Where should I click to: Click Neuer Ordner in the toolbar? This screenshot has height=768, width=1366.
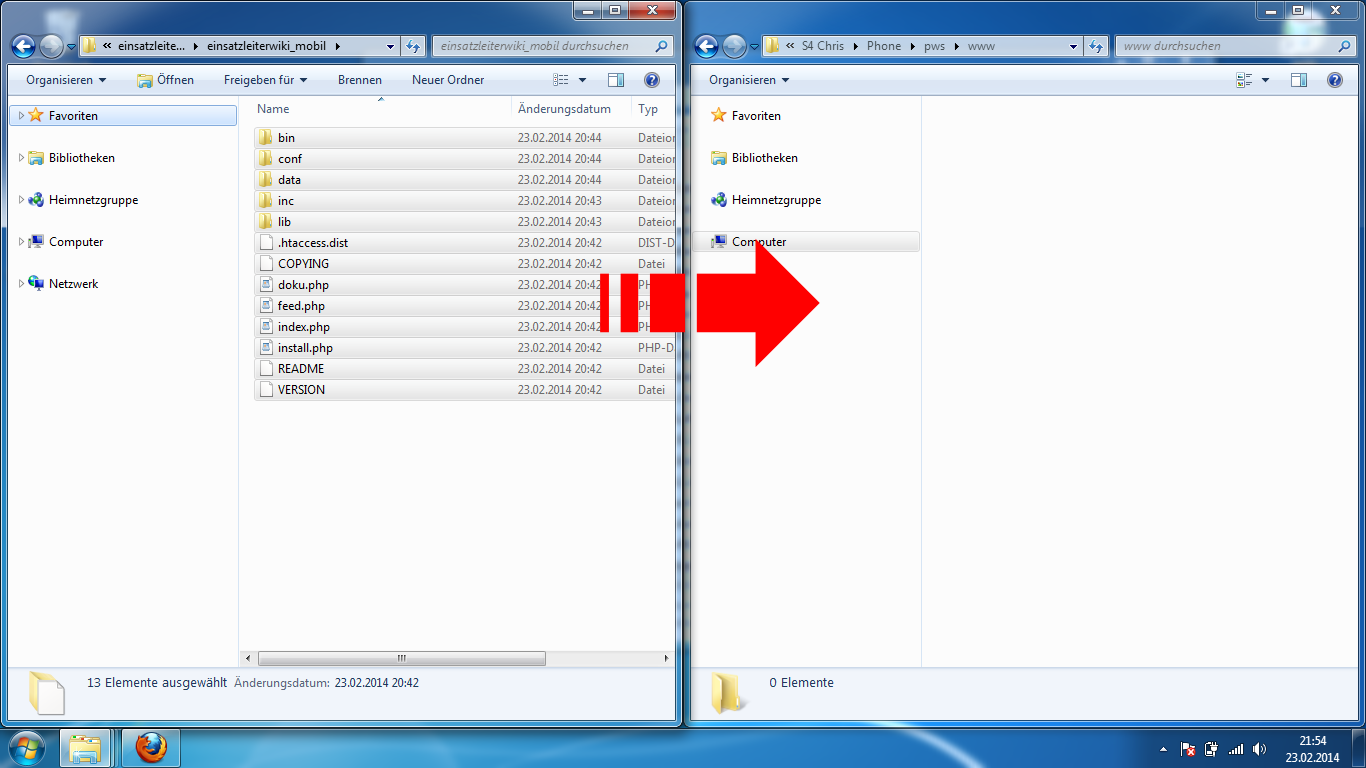[447, 80]
